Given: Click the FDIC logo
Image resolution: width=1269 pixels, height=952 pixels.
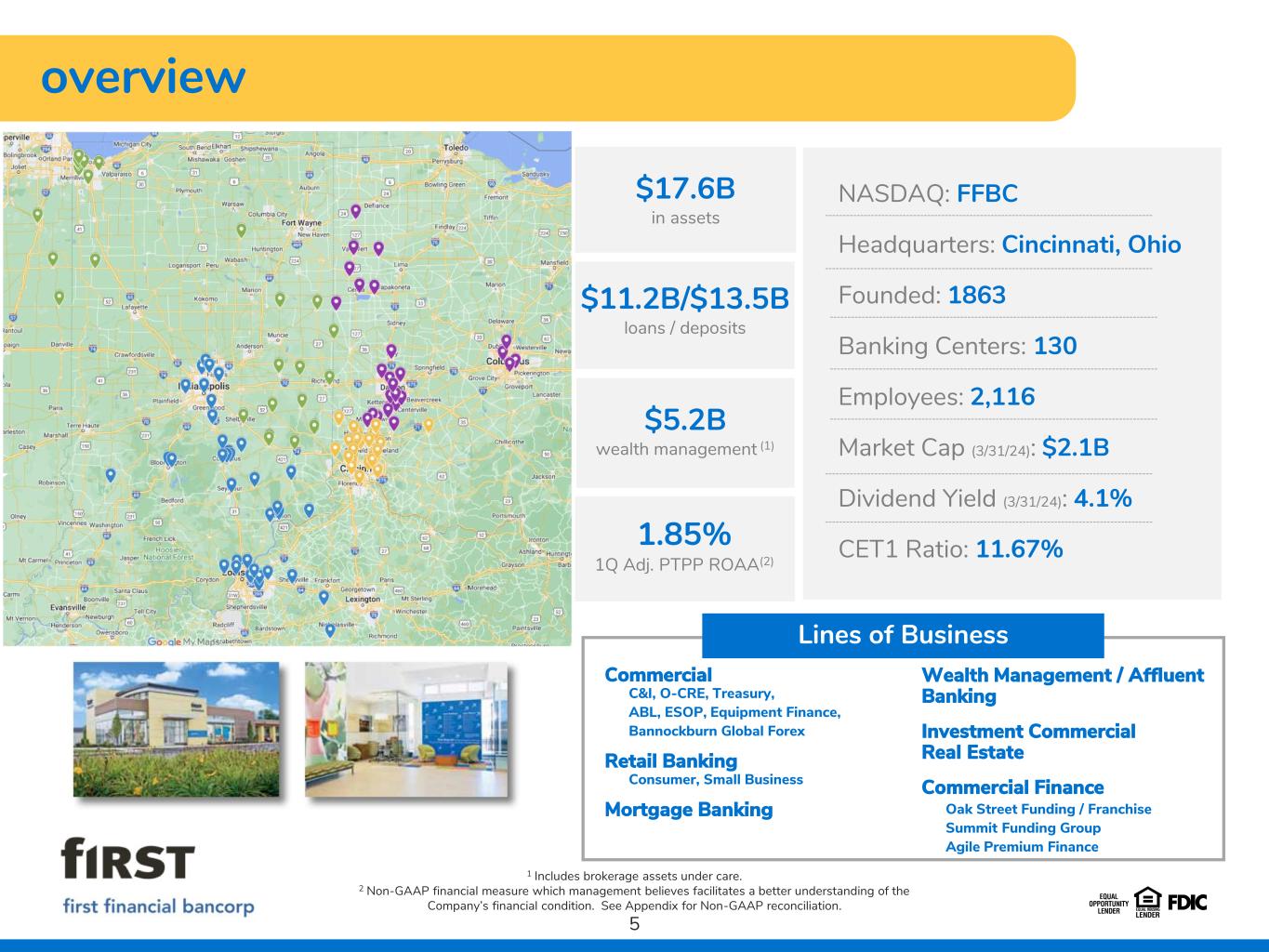Looking at the screenshot, I should [x=1187, y=902].
